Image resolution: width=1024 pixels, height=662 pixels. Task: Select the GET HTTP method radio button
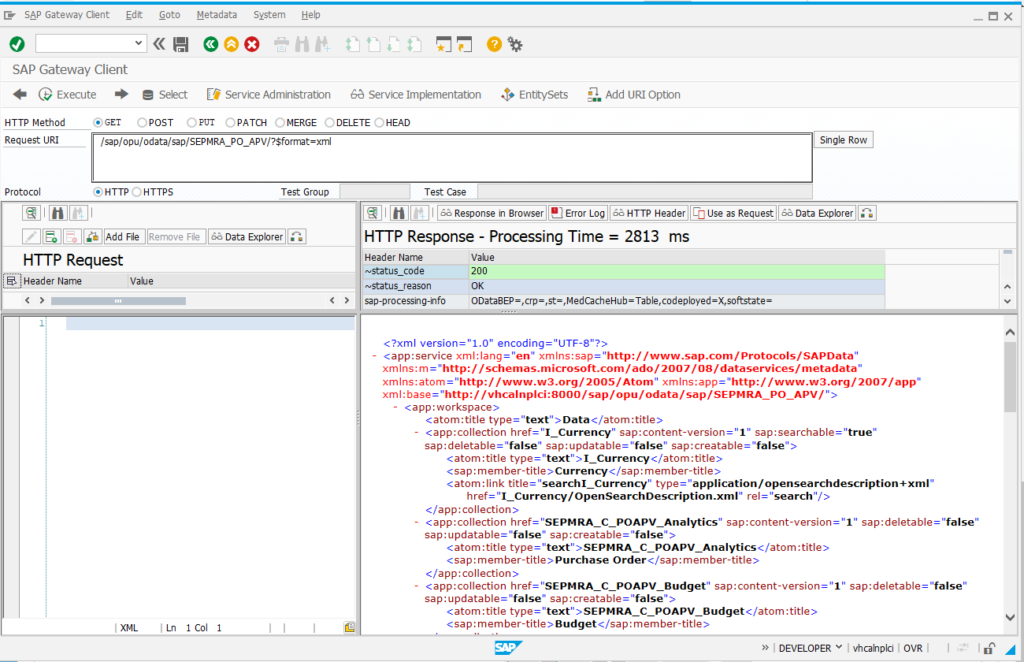point(98,123)
